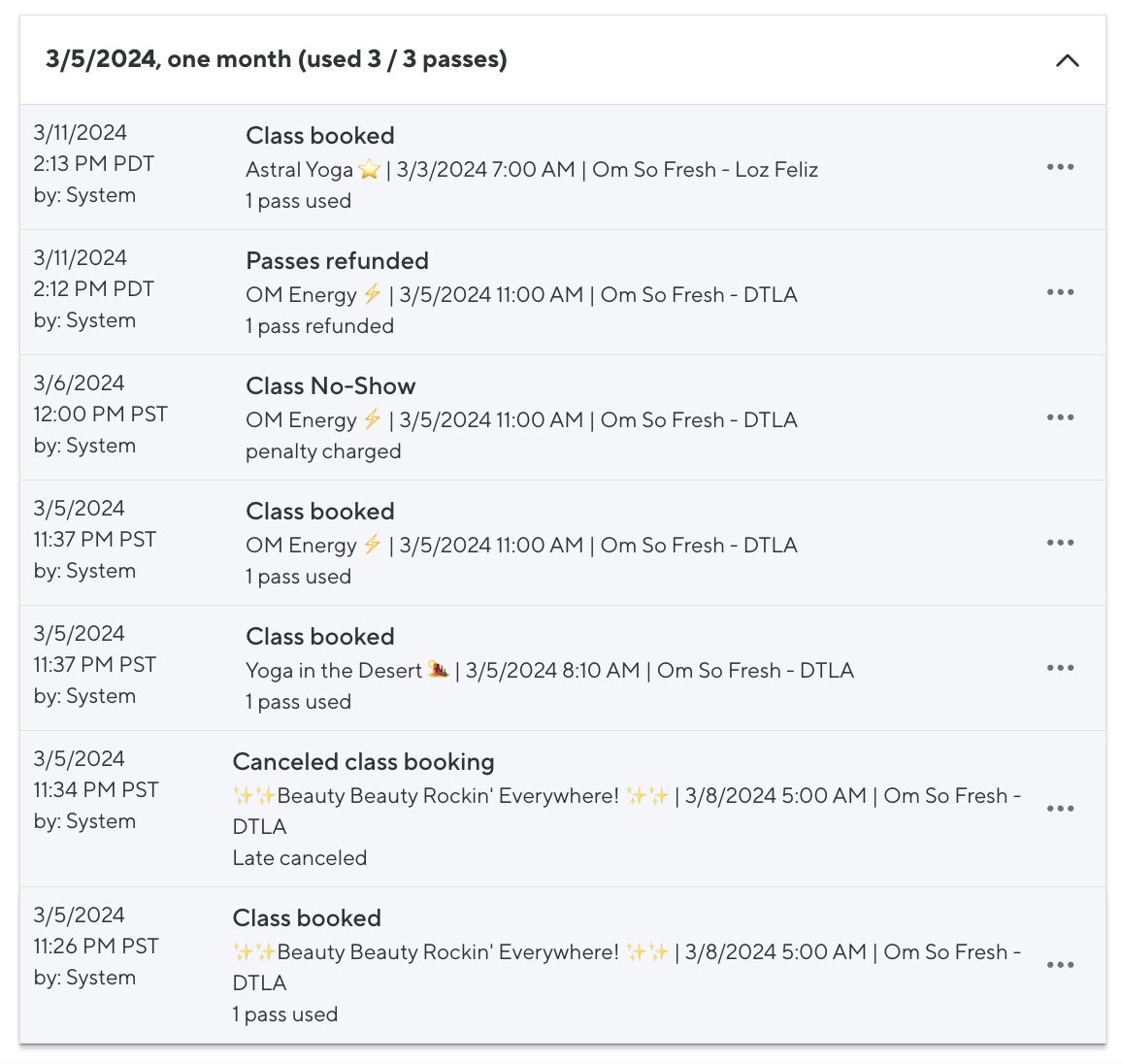Open more options for the OM Energy class booked row
This screenshot has width=1122, height=1064.
pyautogui.click(x=1060, y=543)
